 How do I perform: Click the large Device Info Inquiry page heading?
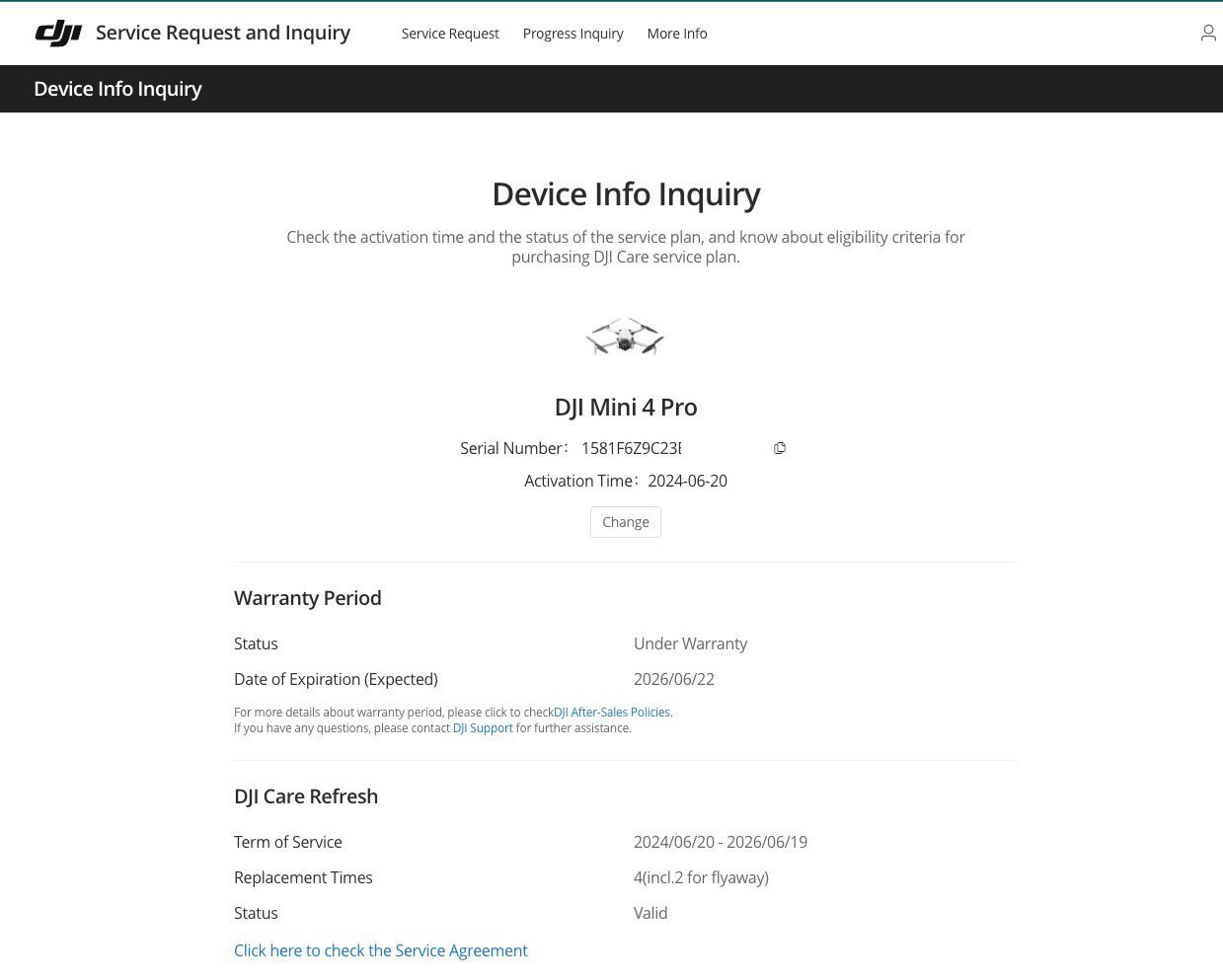point(626,193)
